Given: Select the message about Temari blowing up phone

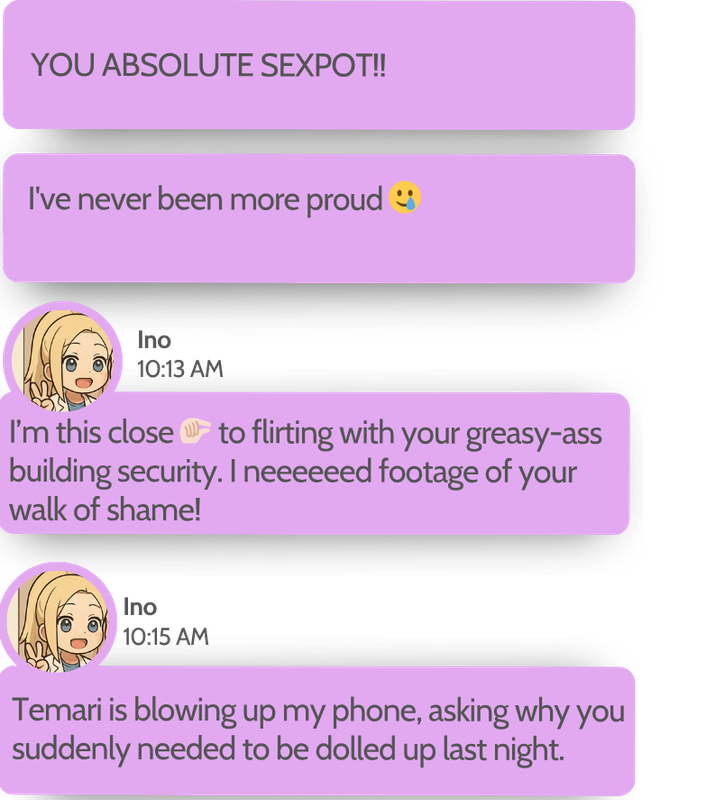Looking at the screenshot, I should point(317,730).
